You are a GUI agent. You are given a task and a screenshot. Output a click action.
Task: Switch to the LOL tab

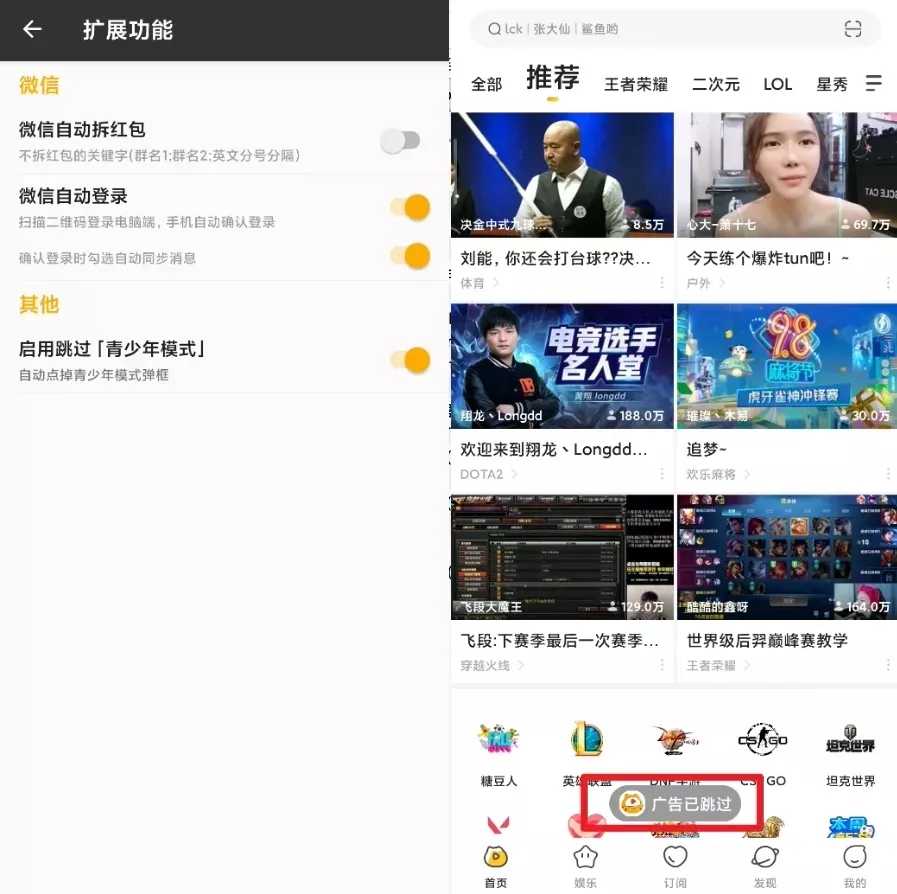777,85
